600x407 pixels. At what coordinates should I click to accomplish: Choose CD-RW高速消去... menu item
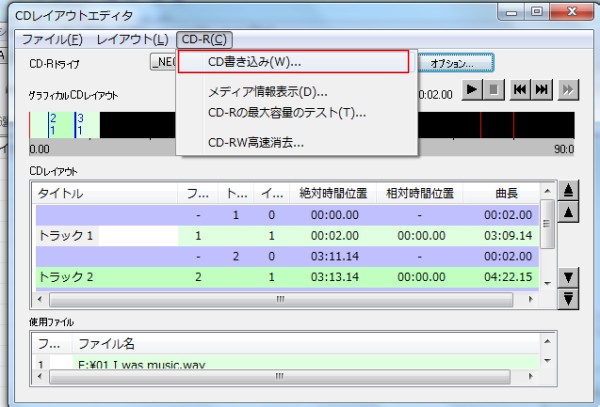pyautogui.click(x=256, y=142)
